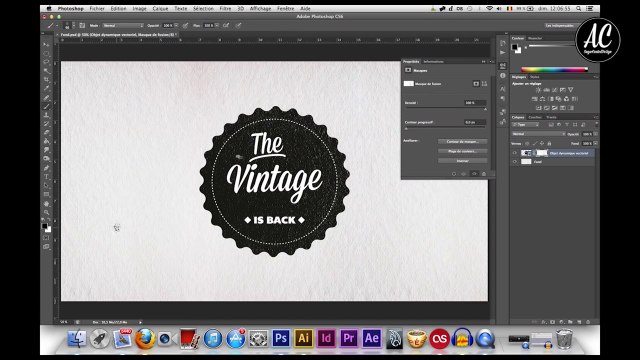
Task: Click the Brightness/Contrast adjustment icon
Action: coord(538,90)
